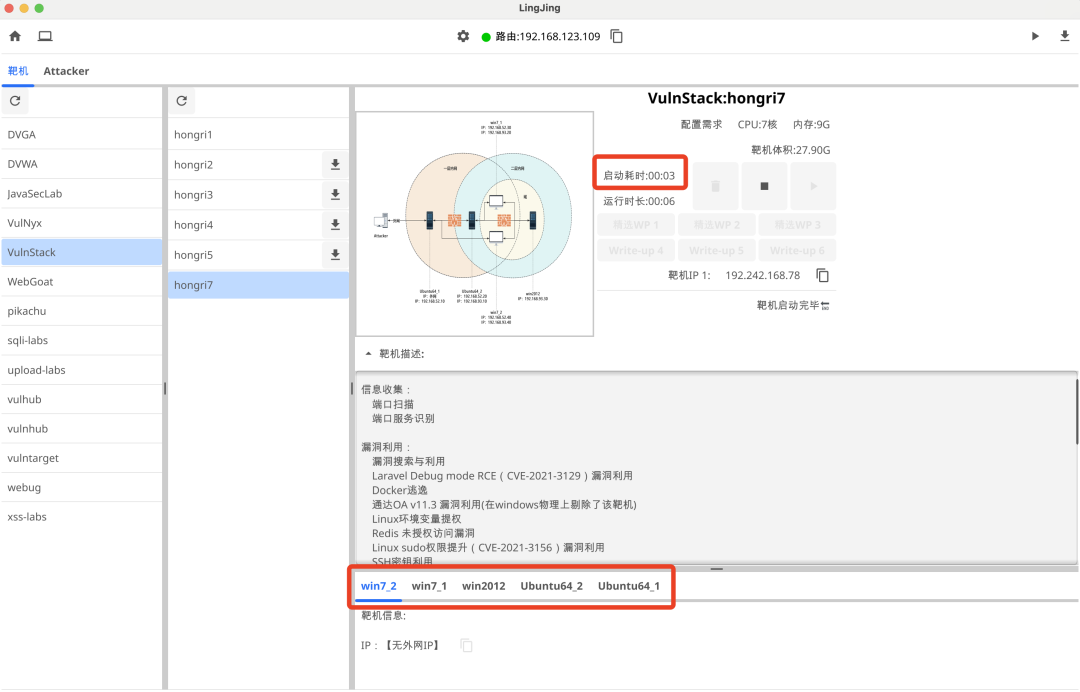Select DVGA in the category list

click(81, 135)
